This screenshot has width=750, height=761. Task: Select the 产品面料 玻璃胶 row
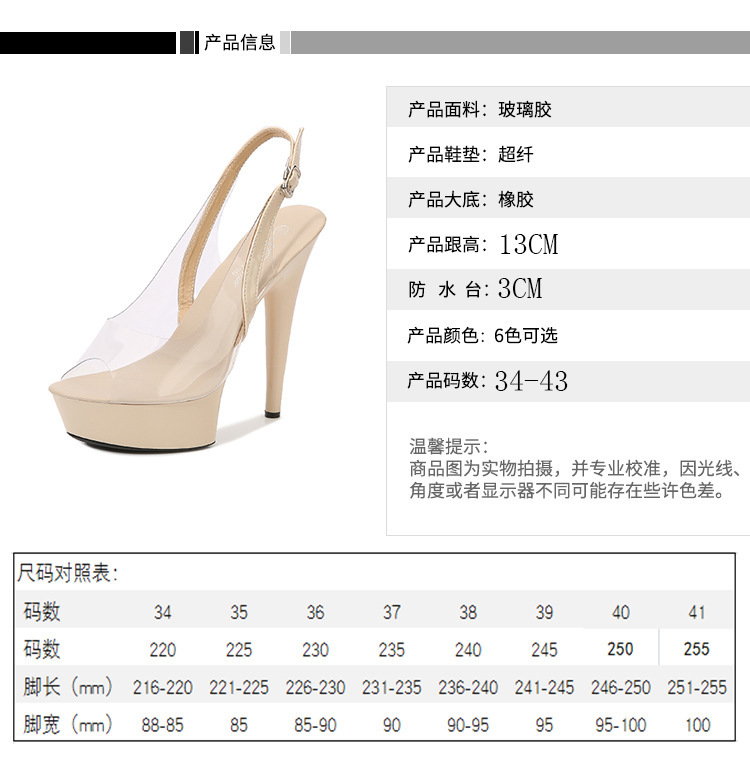point(568,109)
